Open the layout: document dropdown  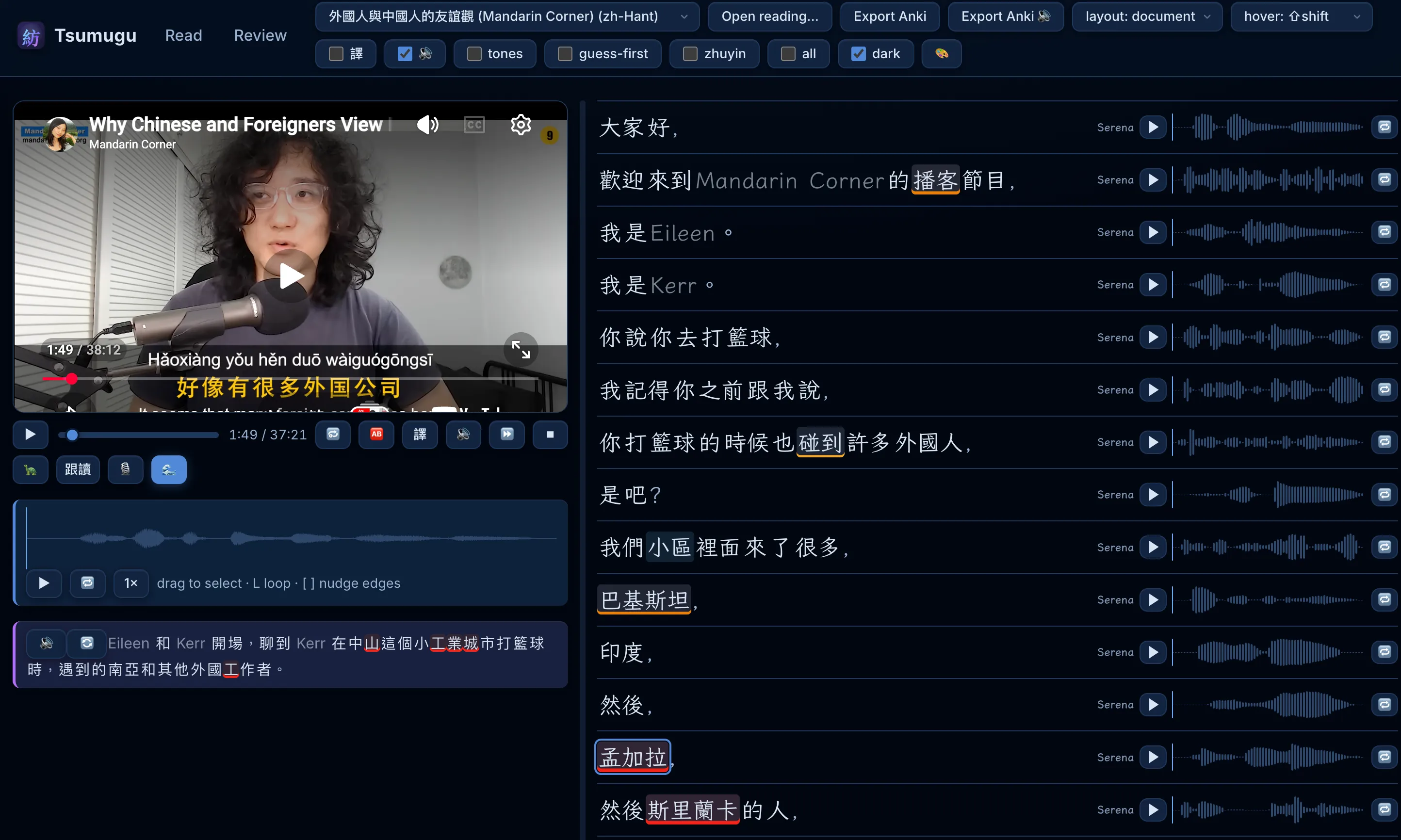pos(1147,16)
